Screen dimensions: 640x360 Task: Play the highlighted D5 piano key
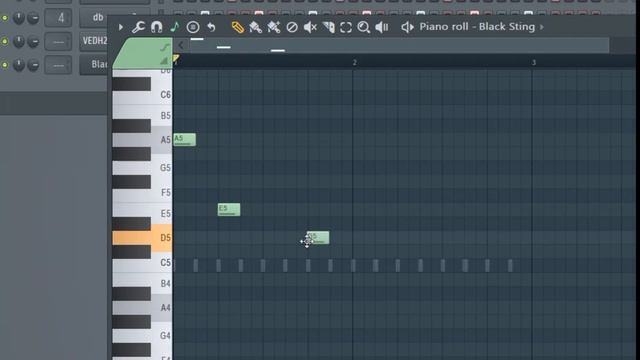142,238
